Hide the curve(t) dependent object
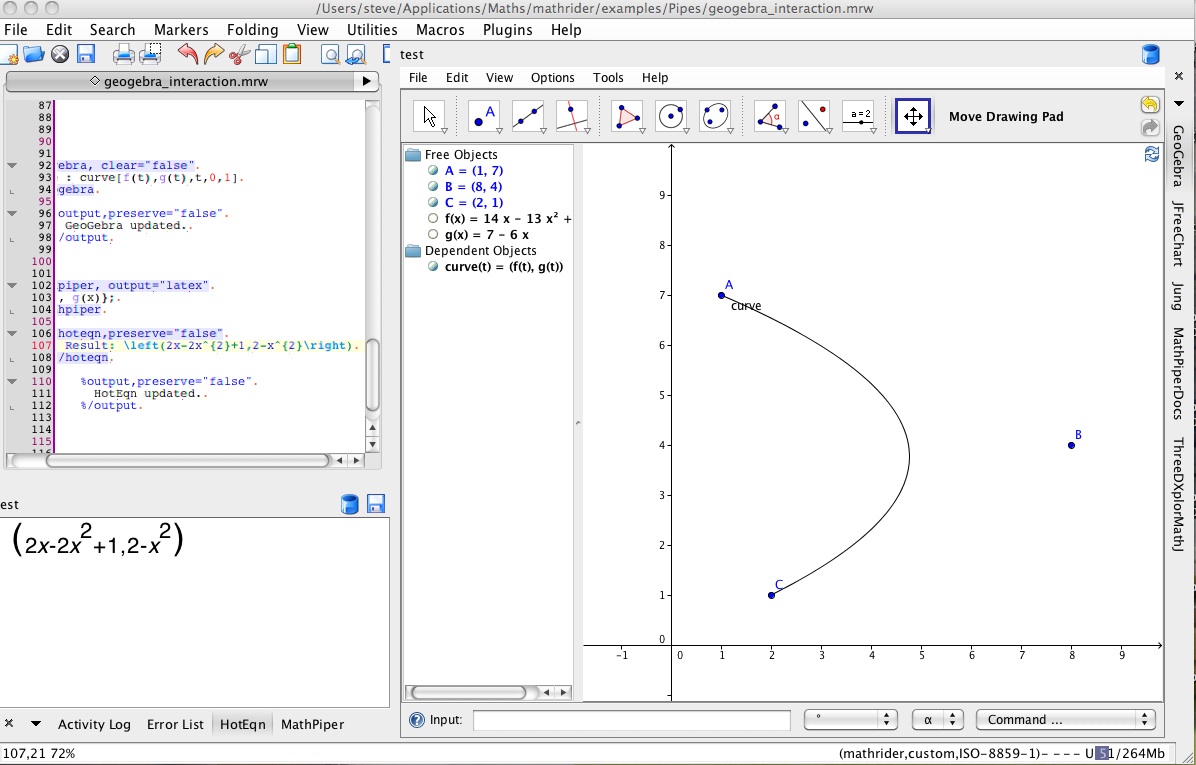The width and height of the screenshot is (1196, 765). tap(433, 267)
